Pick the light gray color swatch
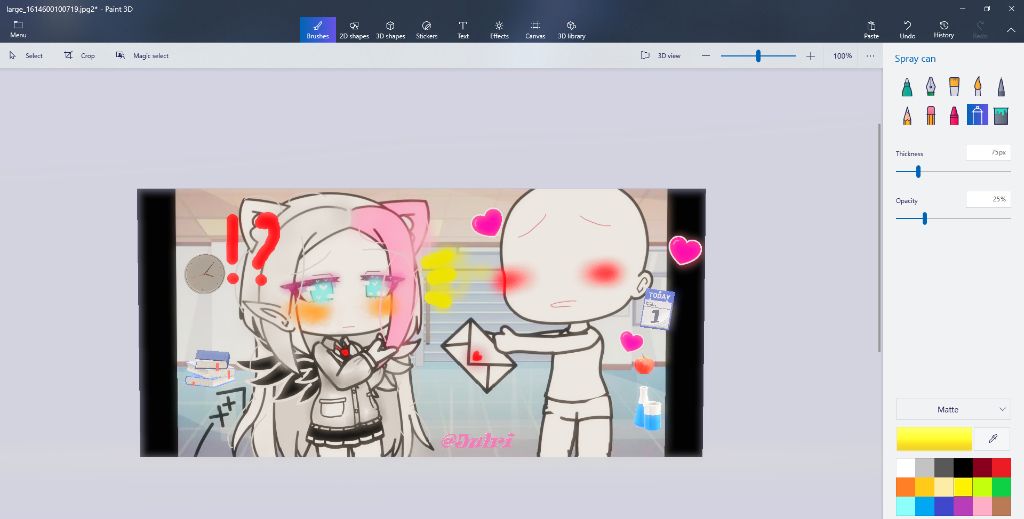 (925, 468)
